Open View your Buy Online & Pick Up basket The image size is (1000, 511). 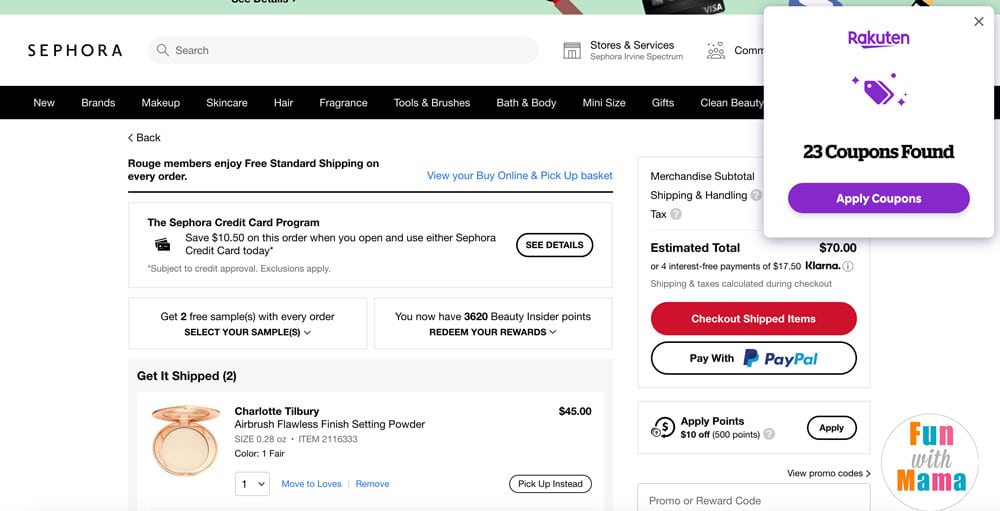520,175
